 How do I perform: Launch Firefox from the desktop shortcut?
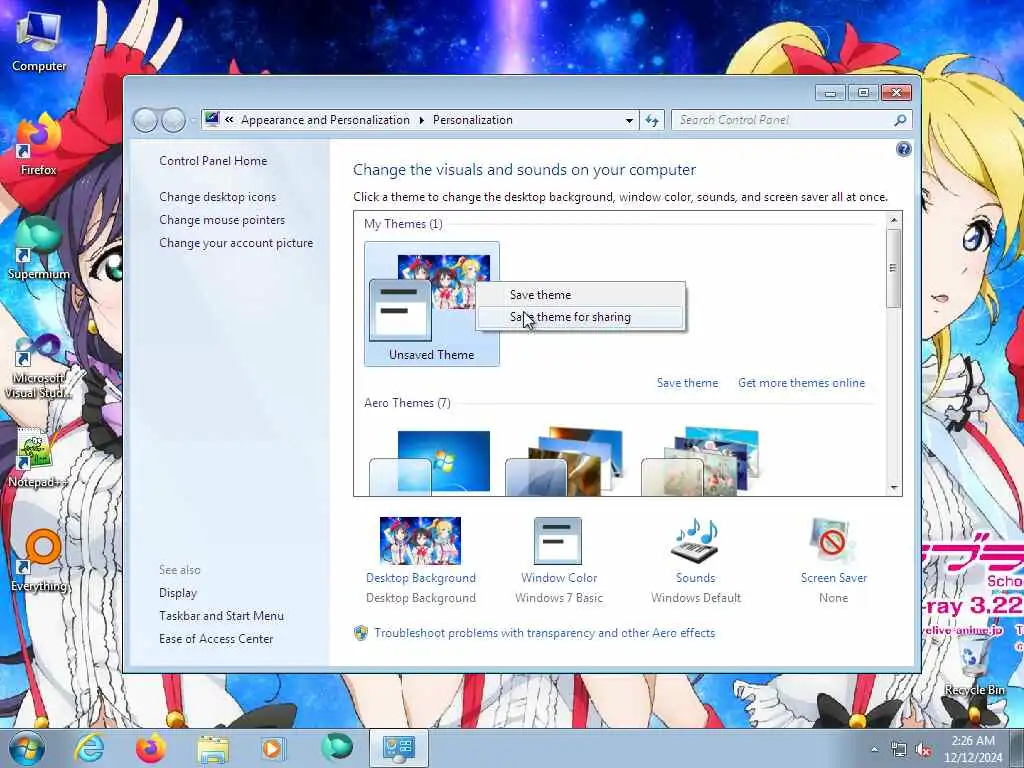pyautogui.click(x=39, y=146)
